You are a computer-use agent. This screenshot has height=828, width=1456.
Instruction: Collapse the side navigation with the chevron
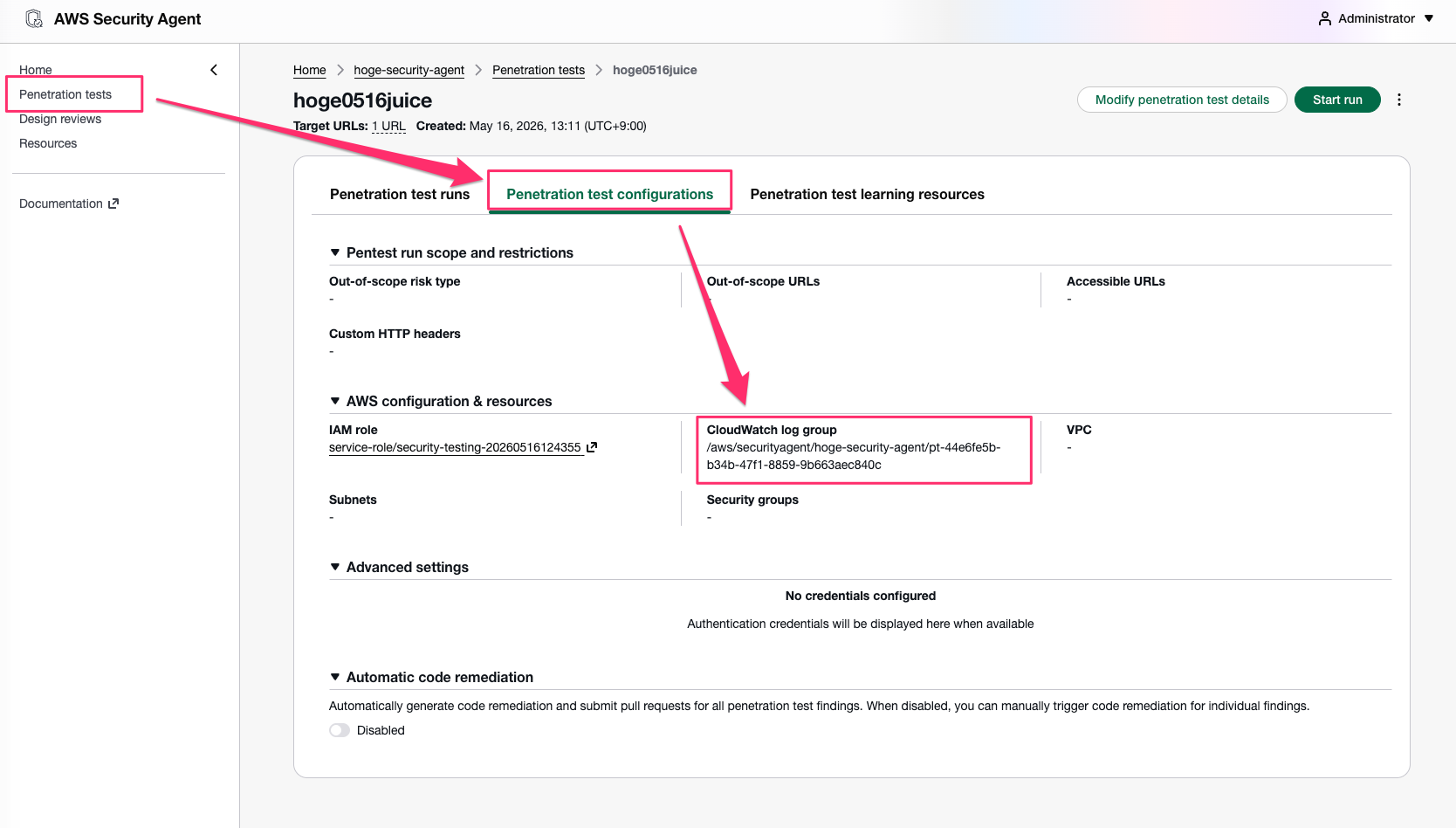pos(214,70)
